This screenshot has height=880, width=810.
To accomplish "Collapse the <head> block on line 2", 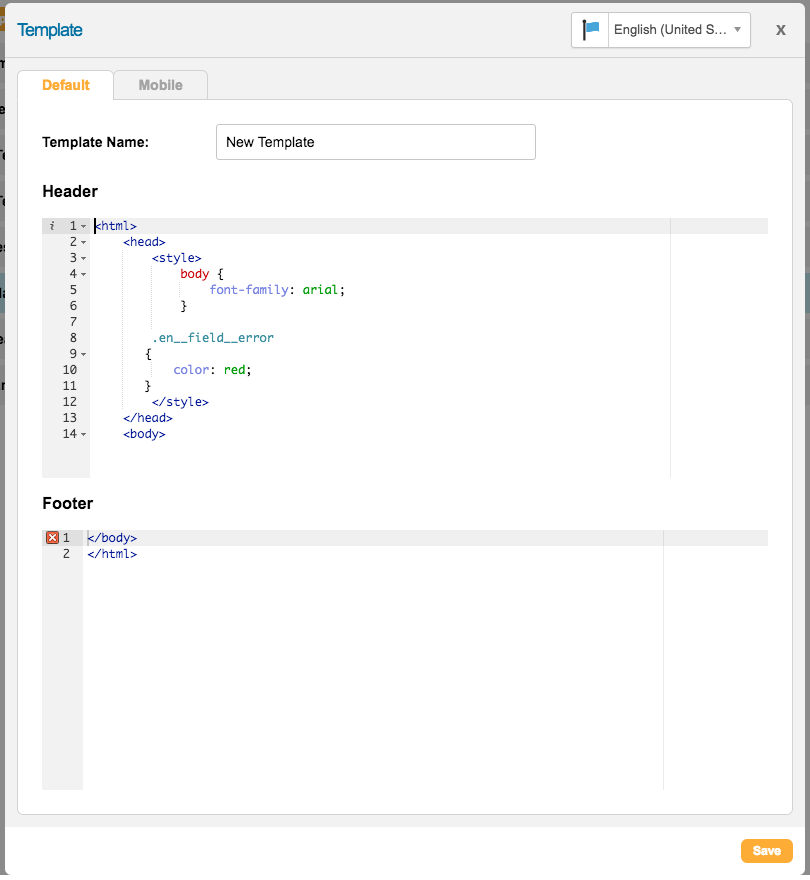I will point(82,241).
